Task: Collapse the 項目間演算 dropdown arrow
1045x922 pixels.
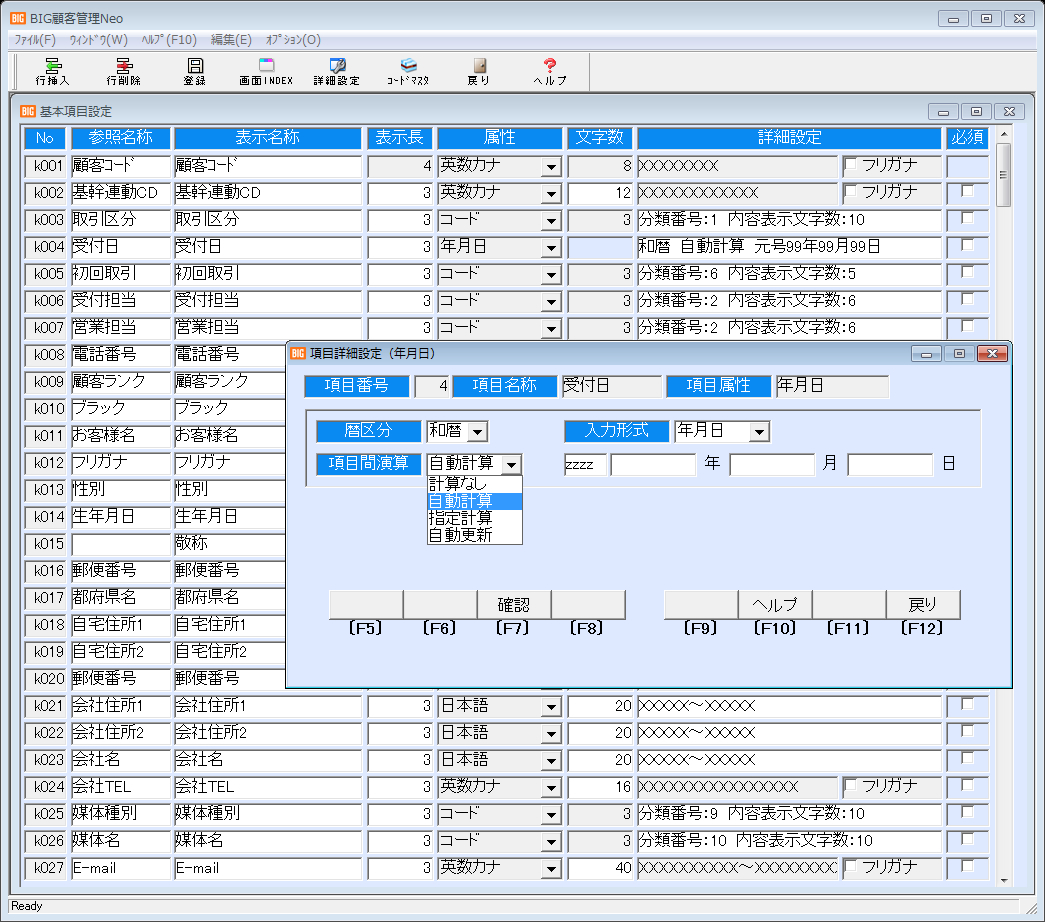Action: click(511, 464)
